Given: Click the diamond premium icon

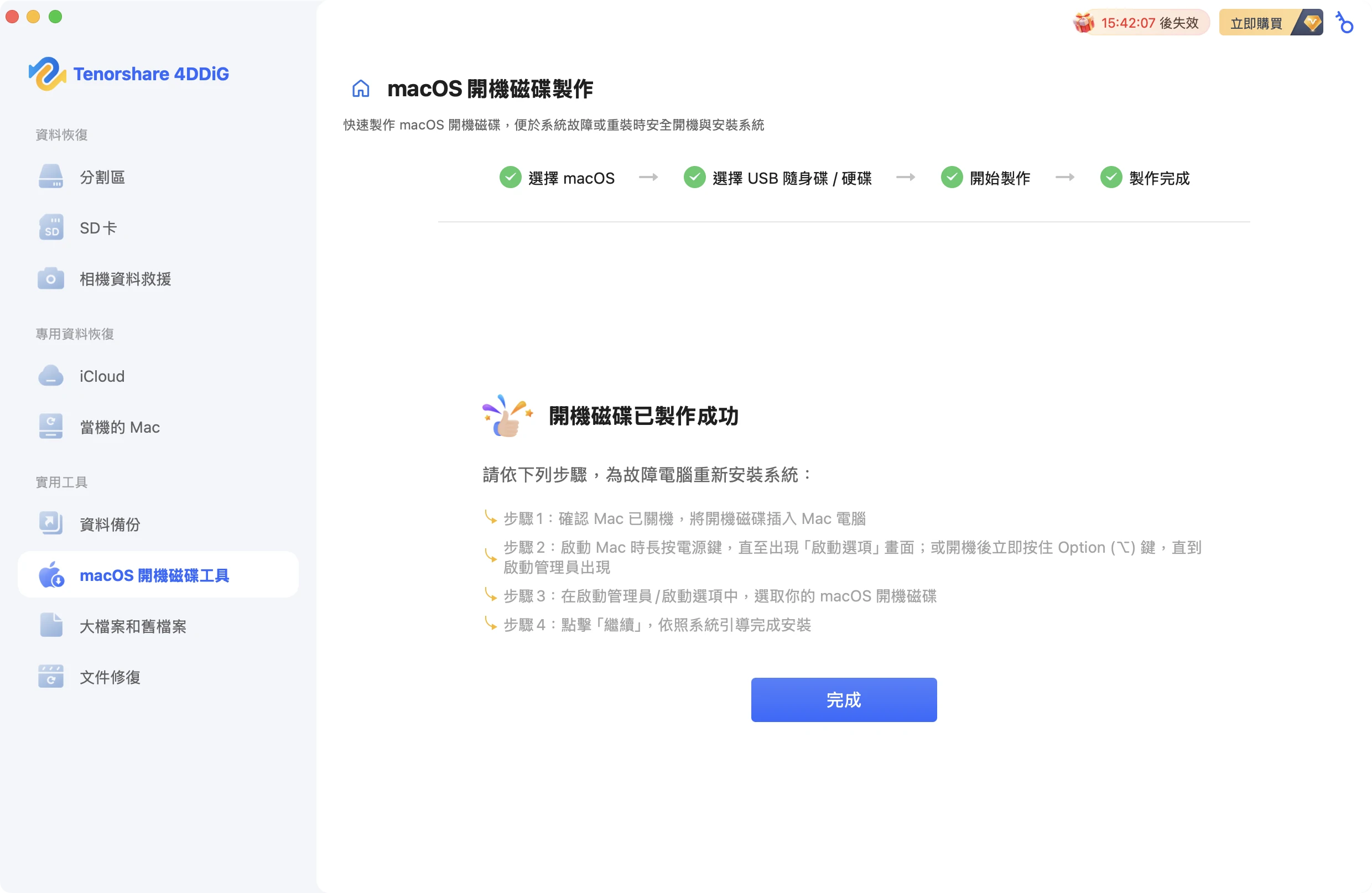Looking at the screenshot, I should pos(1312,23).
